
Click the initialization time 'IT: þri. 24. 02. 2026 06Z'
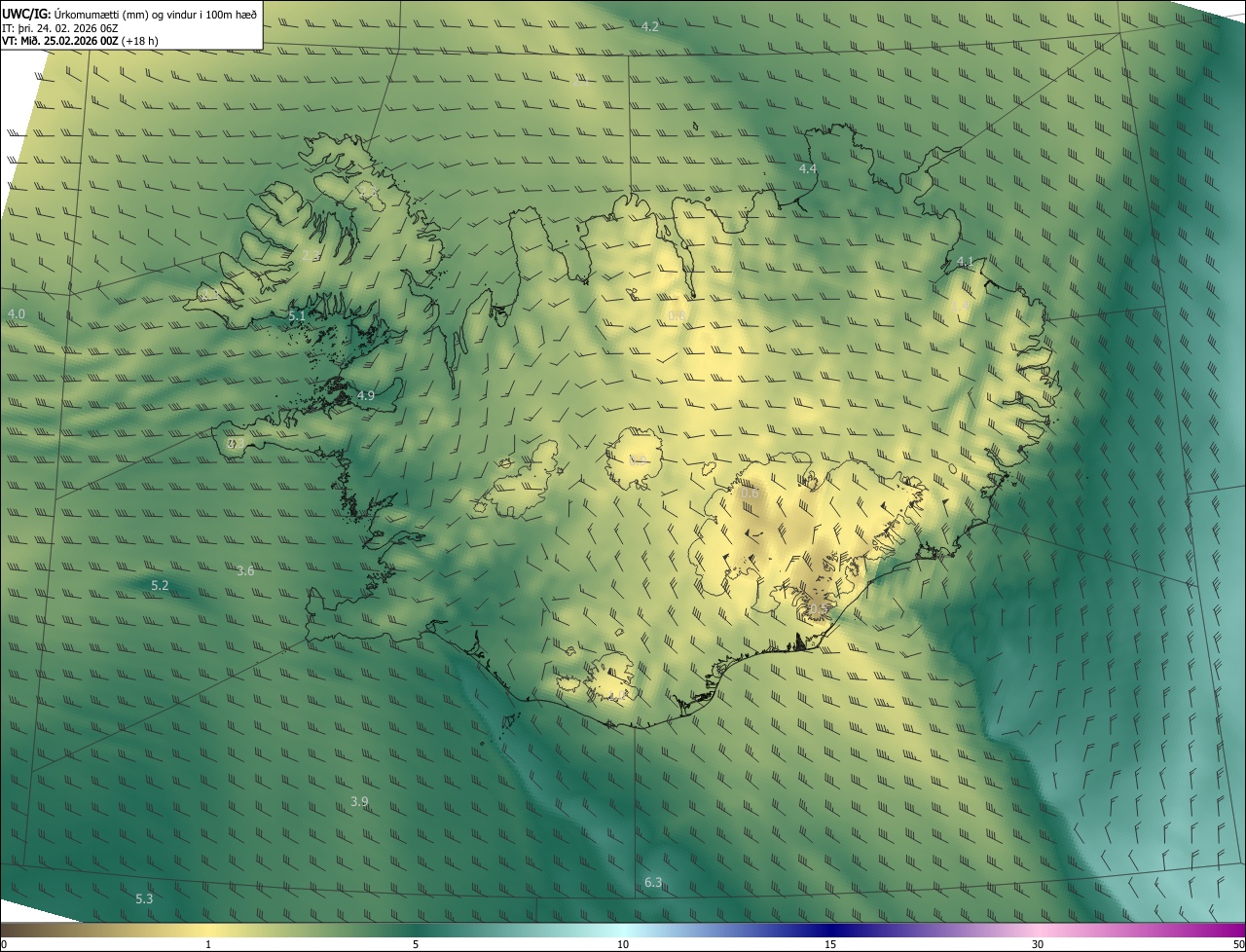[x=61, y=28]
